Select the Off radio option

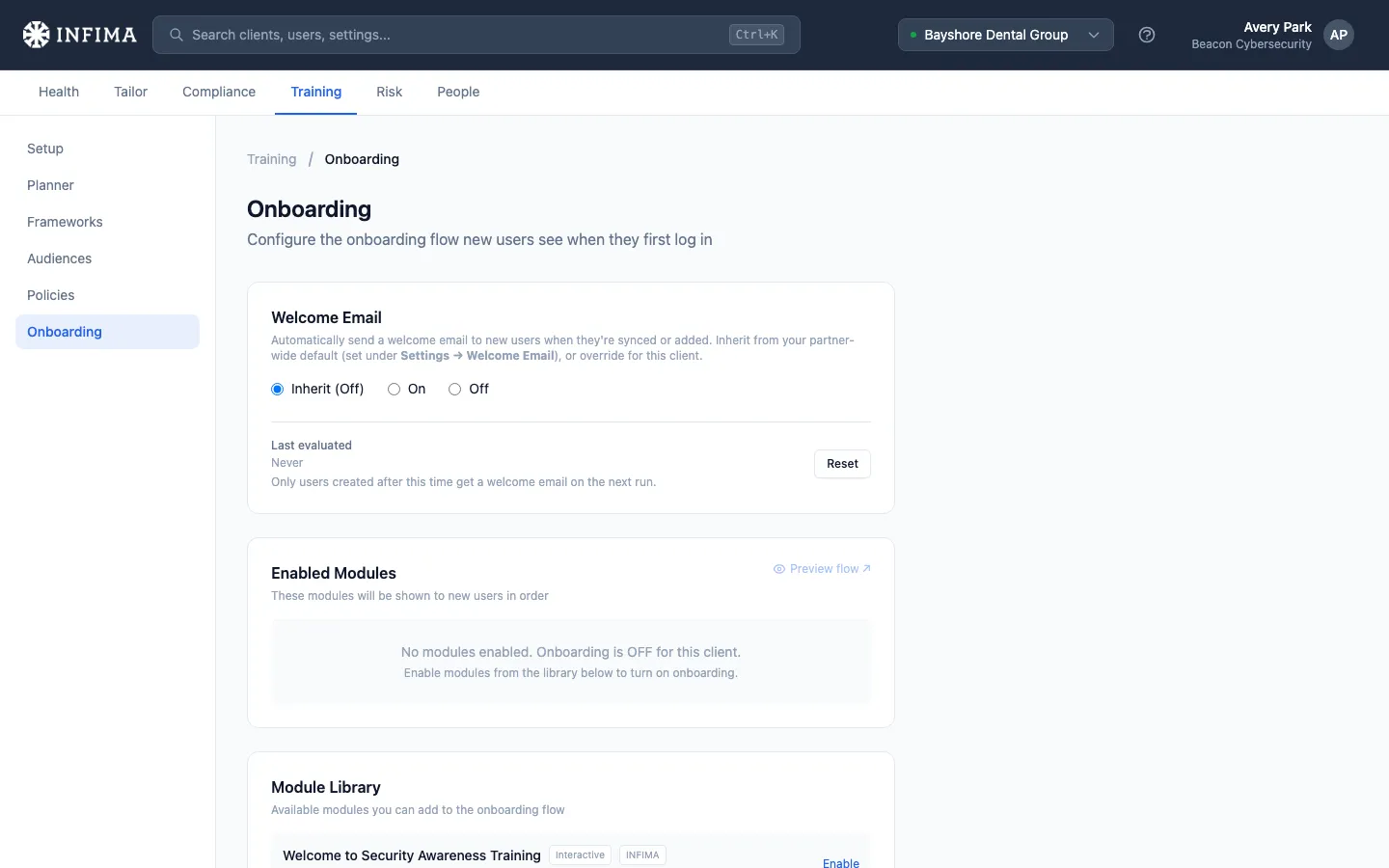click(455, 390)
